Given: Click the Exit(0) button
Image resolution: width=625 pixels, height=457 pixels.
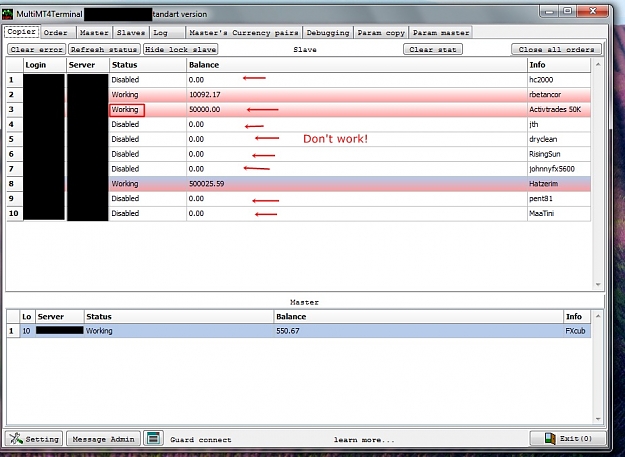Looking at the screenshot, I should pos(568,438).
